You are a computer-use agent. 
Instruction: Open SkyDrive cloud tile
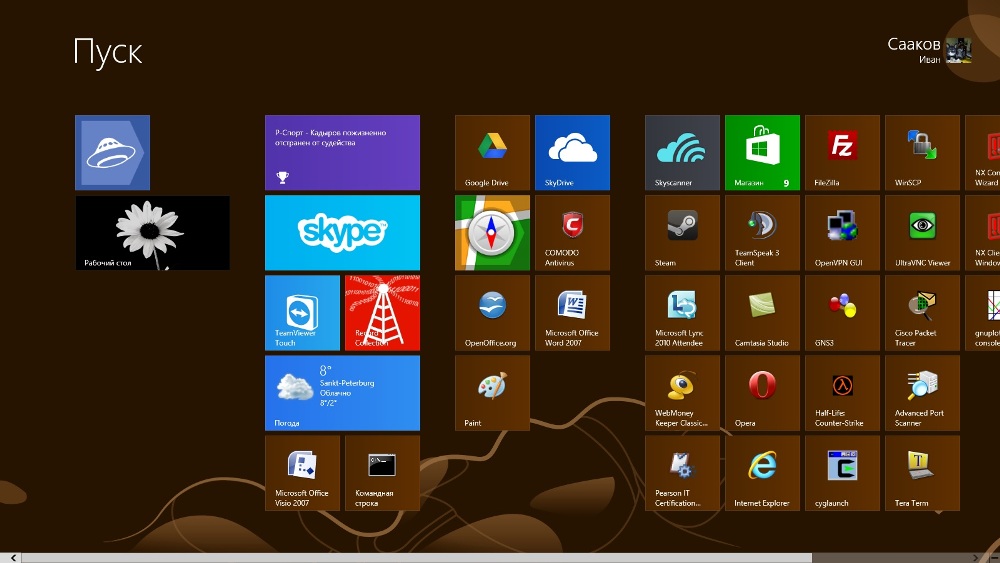[572, 152]
